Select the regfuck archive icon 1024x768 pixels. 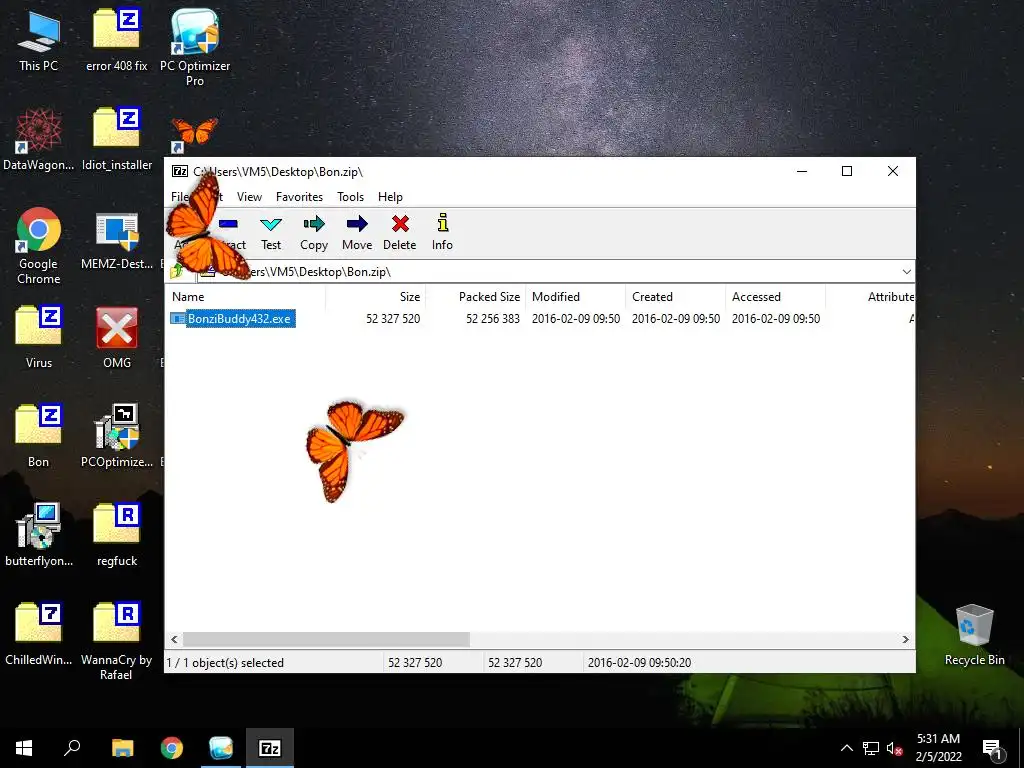[117, 536]
